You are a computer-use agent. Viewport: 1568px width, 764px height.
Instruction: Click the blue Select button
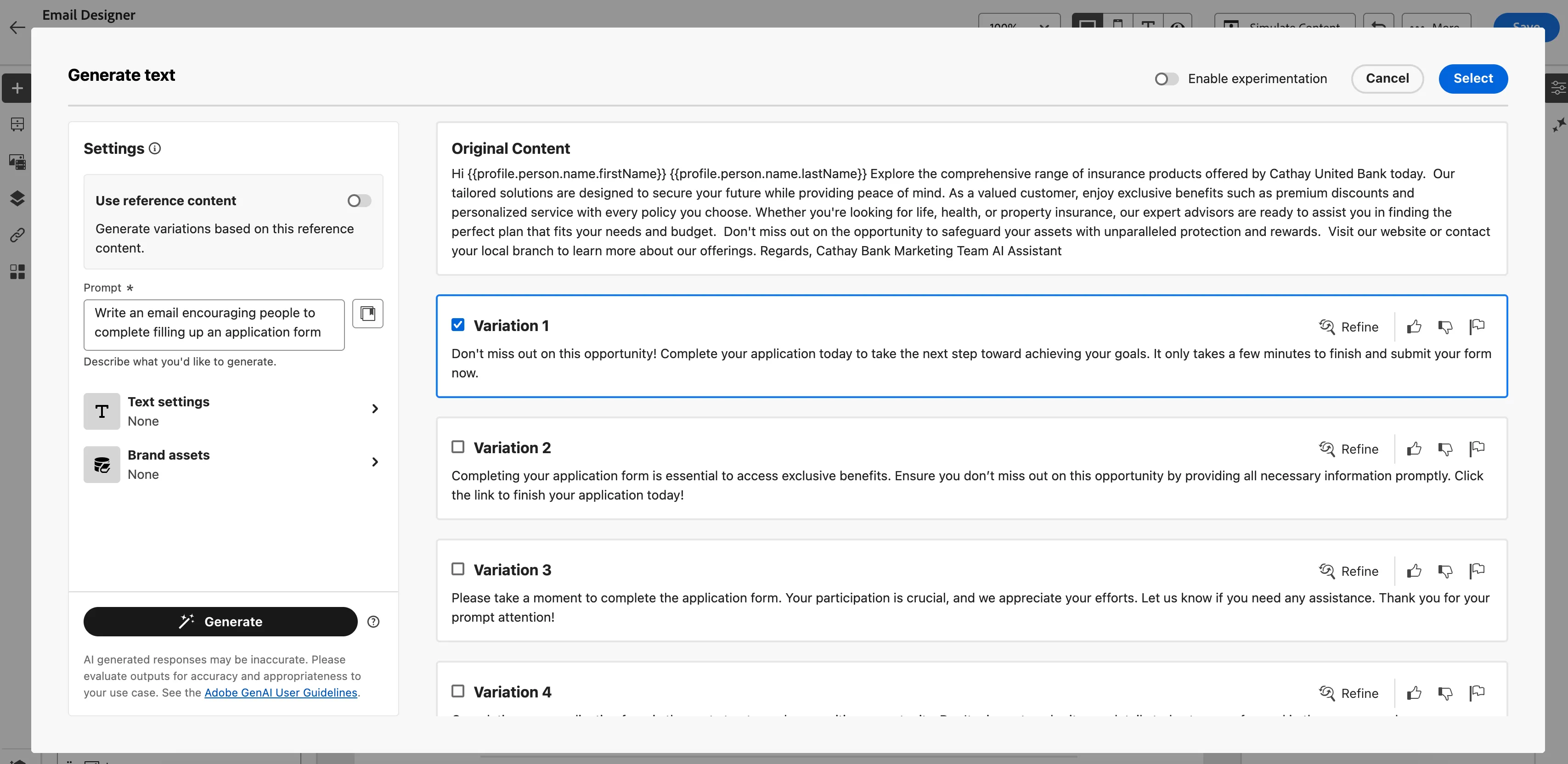[x=1473, y=79]
